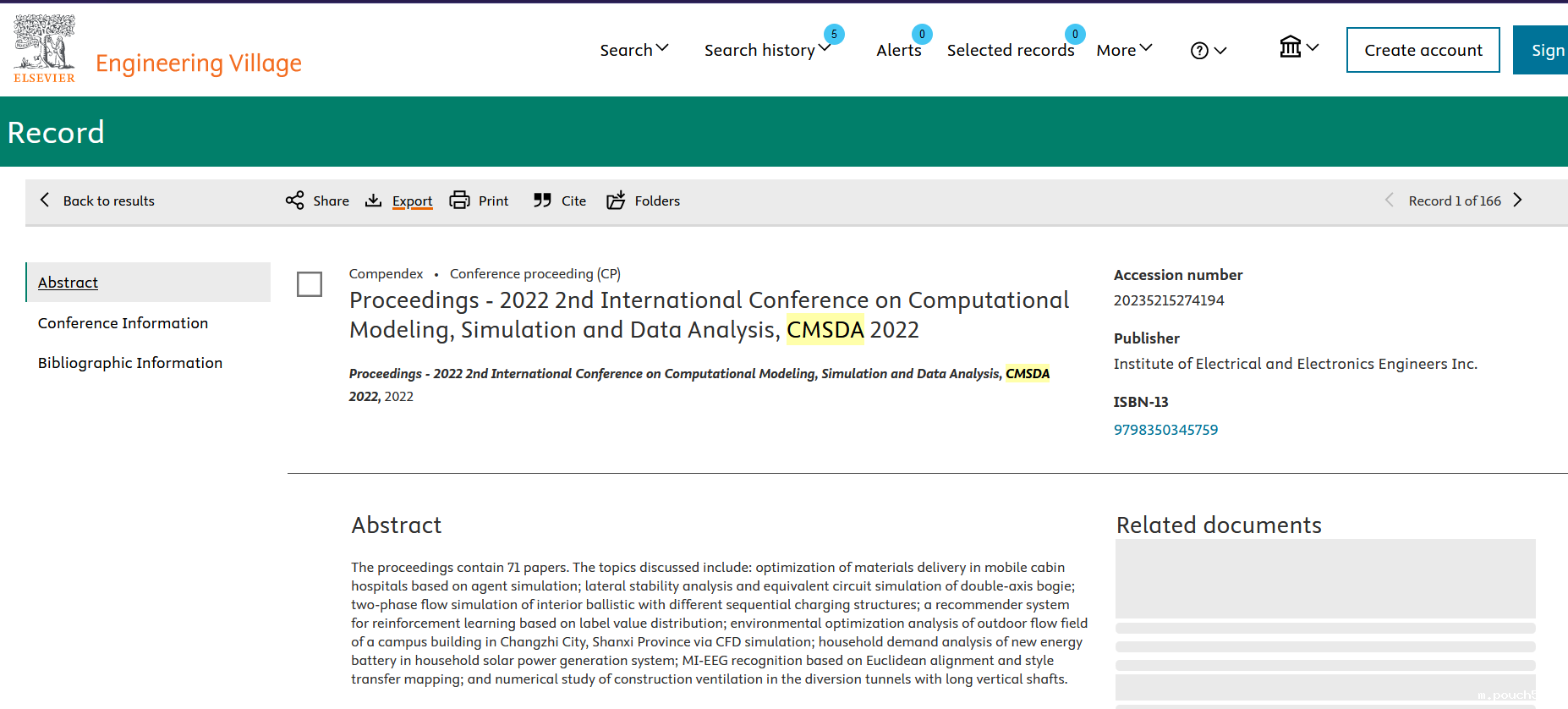Open Alerts in the top navigation
The width and height of the screenshot is (1568, 709).
(x=898, y=50)
